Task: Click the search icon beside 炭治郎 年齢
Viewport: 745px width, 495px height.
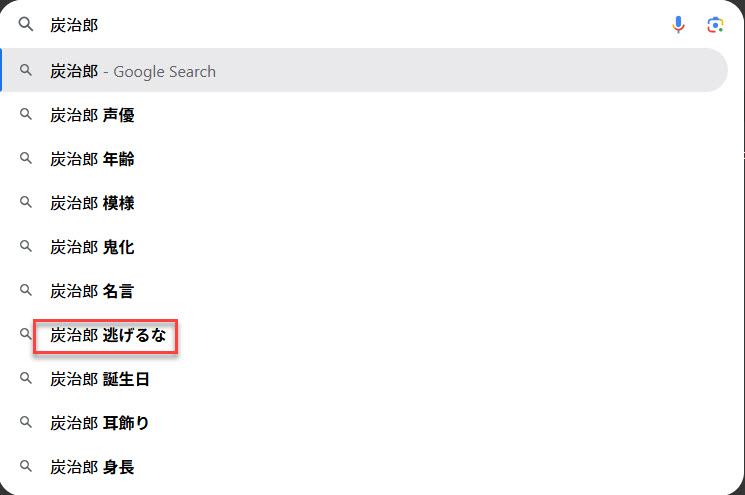Action: pos(26,159)
